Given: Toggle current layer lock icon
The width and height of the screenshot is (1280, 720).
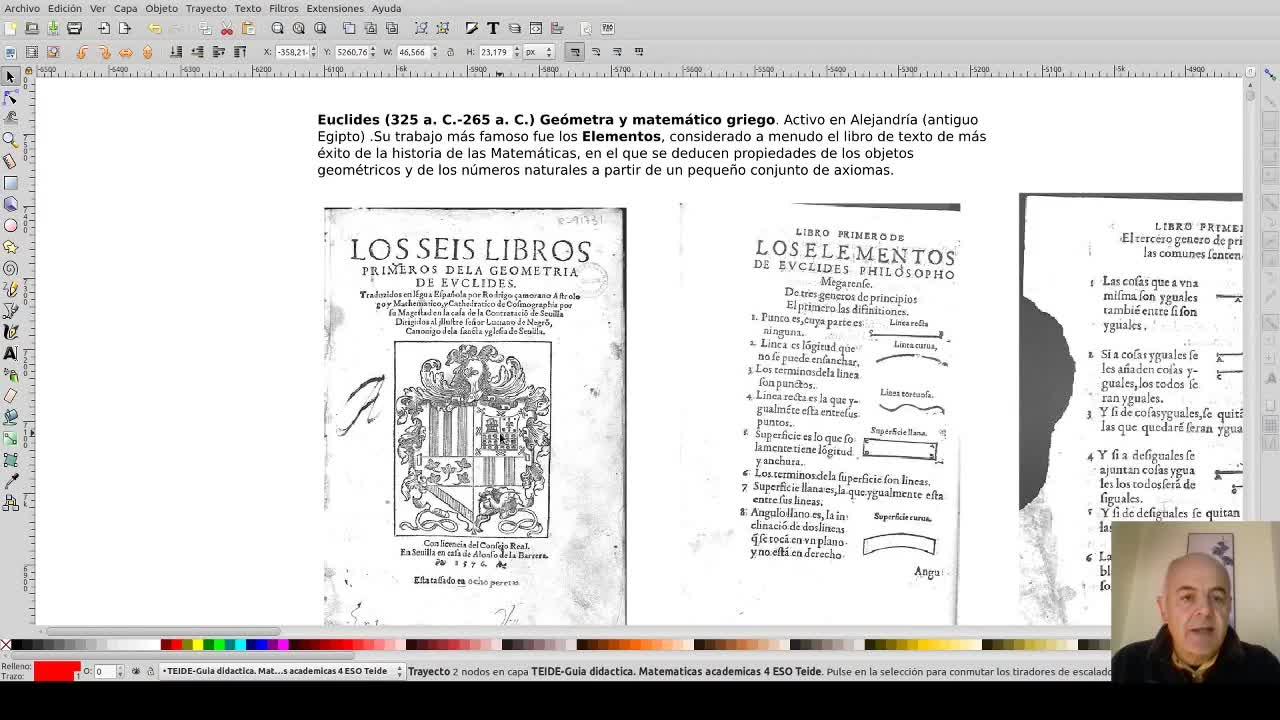Looking at the screenshot, I should click(150, 671).
